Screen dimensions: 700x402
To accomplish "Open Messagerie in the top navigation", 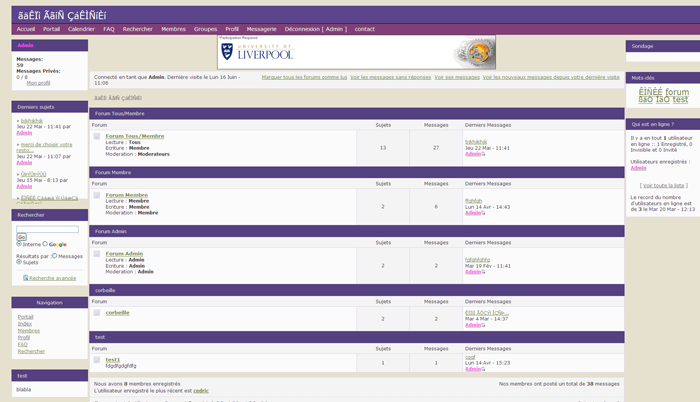I will pyautogui.click(x=262, y=29).
